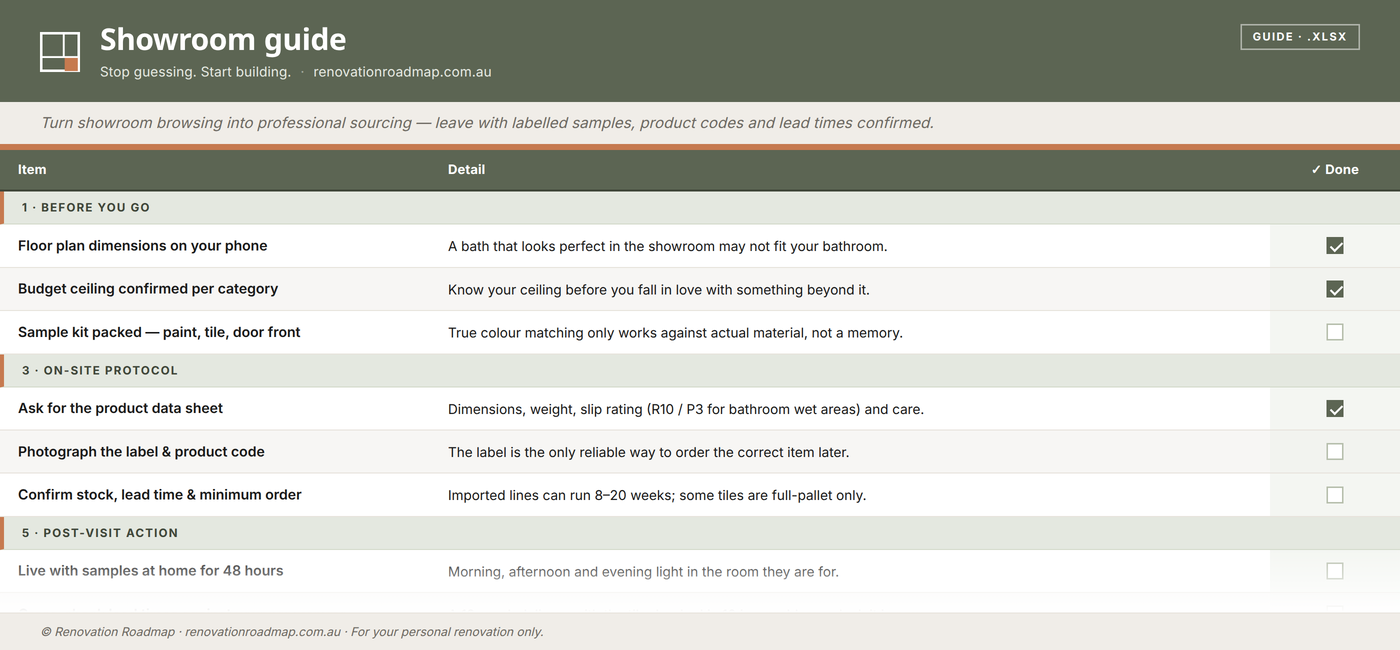The height and width of the screenshot is (650, 1400).
Task: Click the Detail column header
Action: click(466, 170)
